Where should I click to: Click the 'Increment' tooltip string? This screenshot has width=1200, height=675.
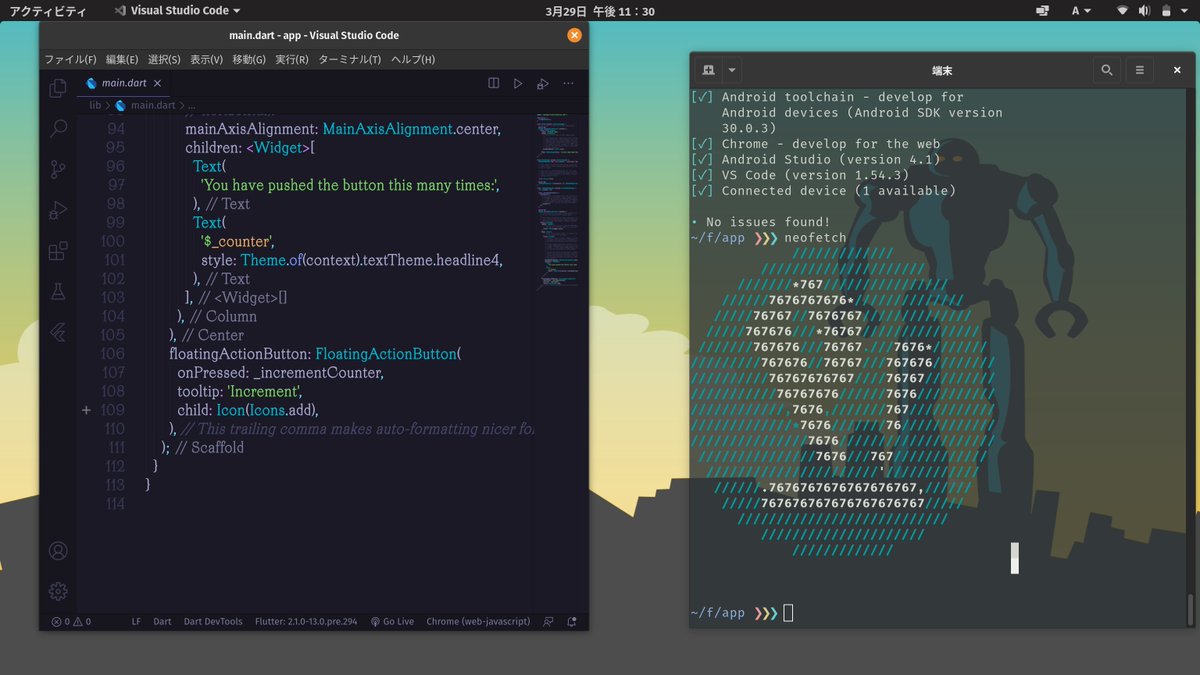pyautogui.click(x=264, y=391)
